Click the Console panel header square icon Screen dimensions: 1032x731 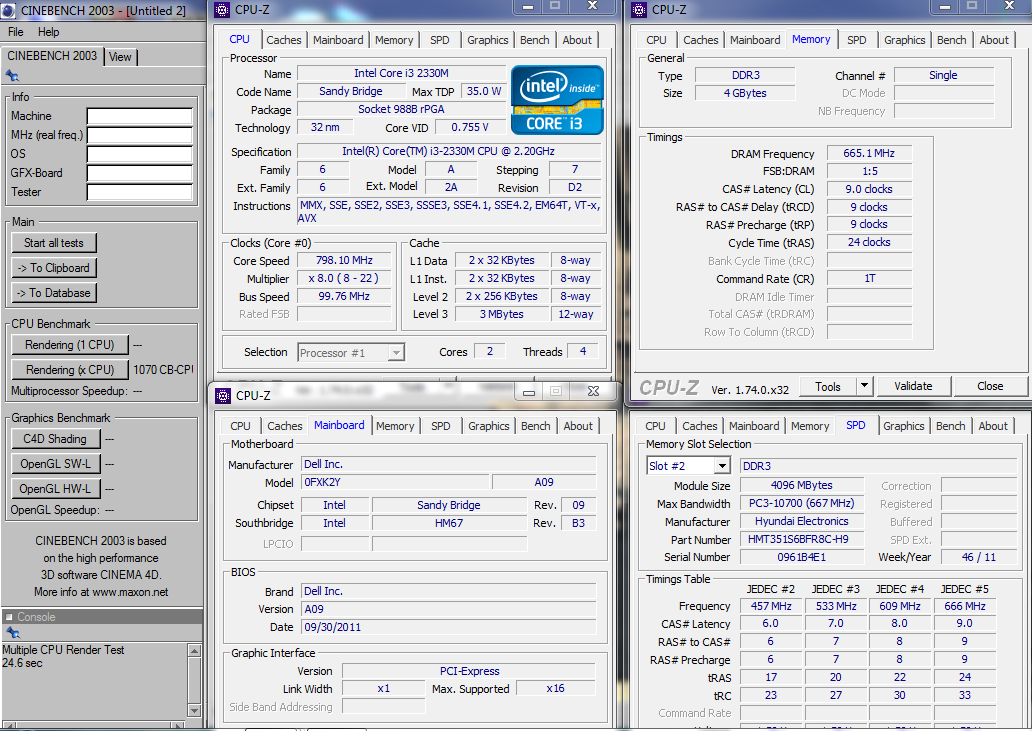(9, 617)
